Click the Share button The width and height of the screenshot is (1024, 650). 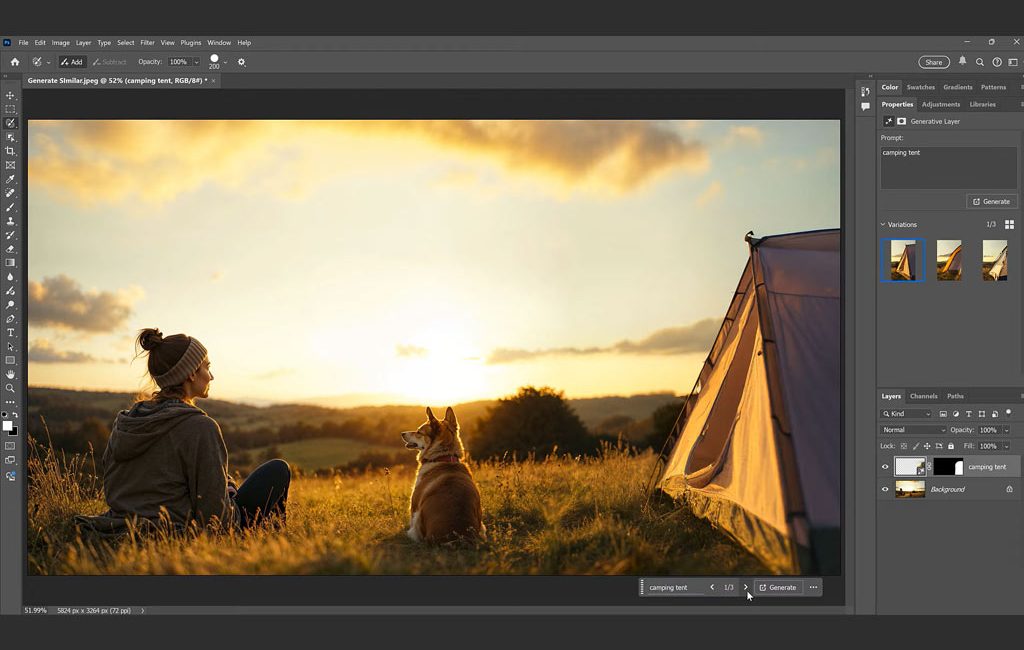click(x=933, y=62)
